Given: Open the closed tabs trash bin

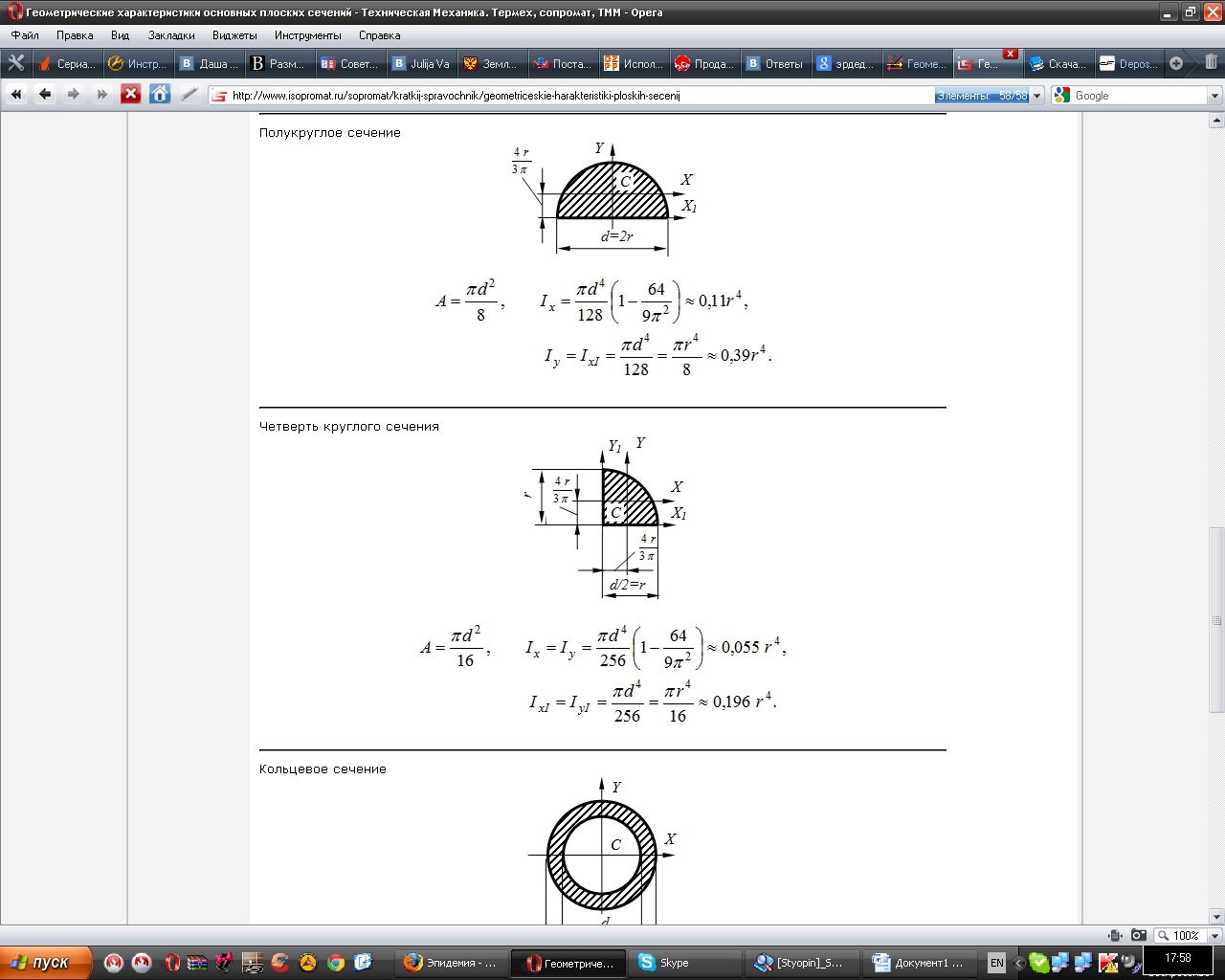Looking at the screenshot, I should click(x=1211, y=63).
